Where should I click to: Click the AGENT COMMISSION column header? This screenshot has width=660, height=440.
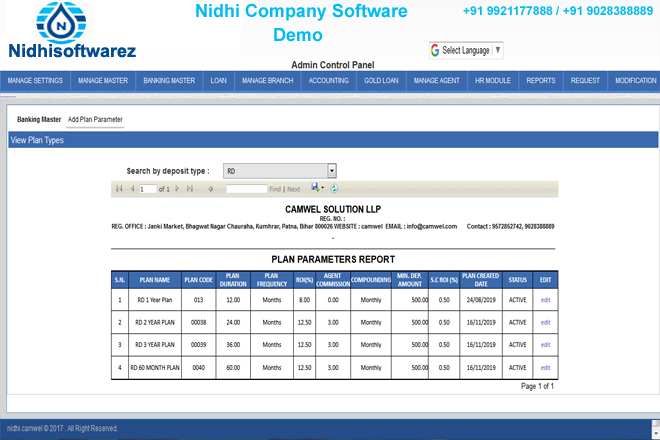[x=333, y=280]
